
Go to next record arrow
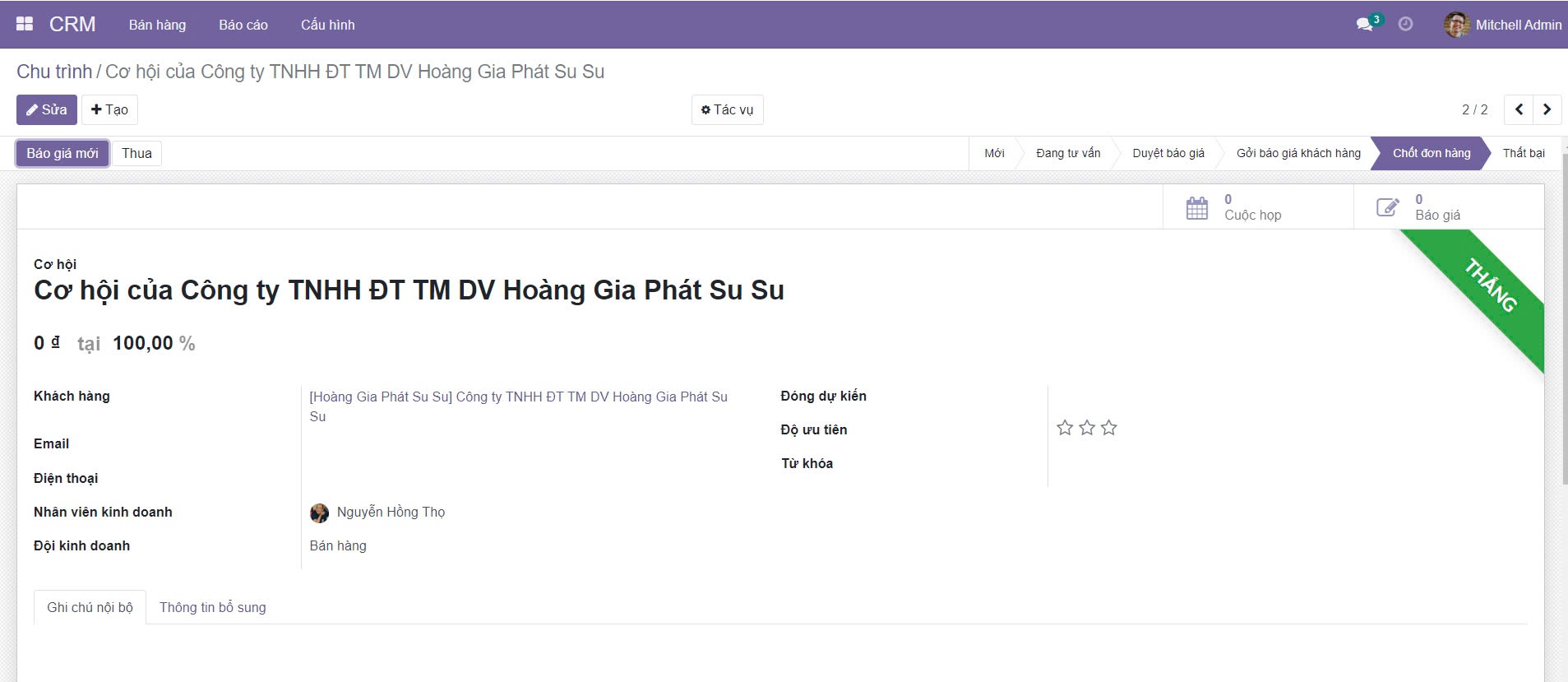1547,109
